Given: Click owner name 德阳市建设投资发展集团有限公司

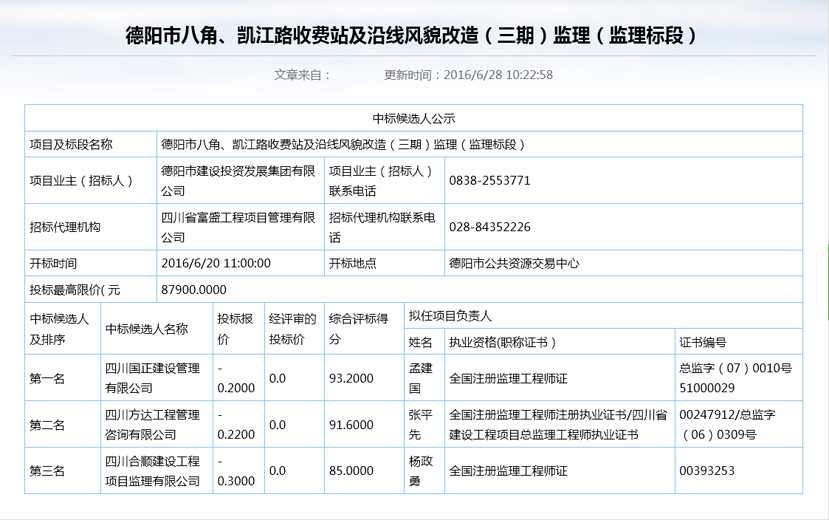Looking at the screenshot, I should click(238, 181).
